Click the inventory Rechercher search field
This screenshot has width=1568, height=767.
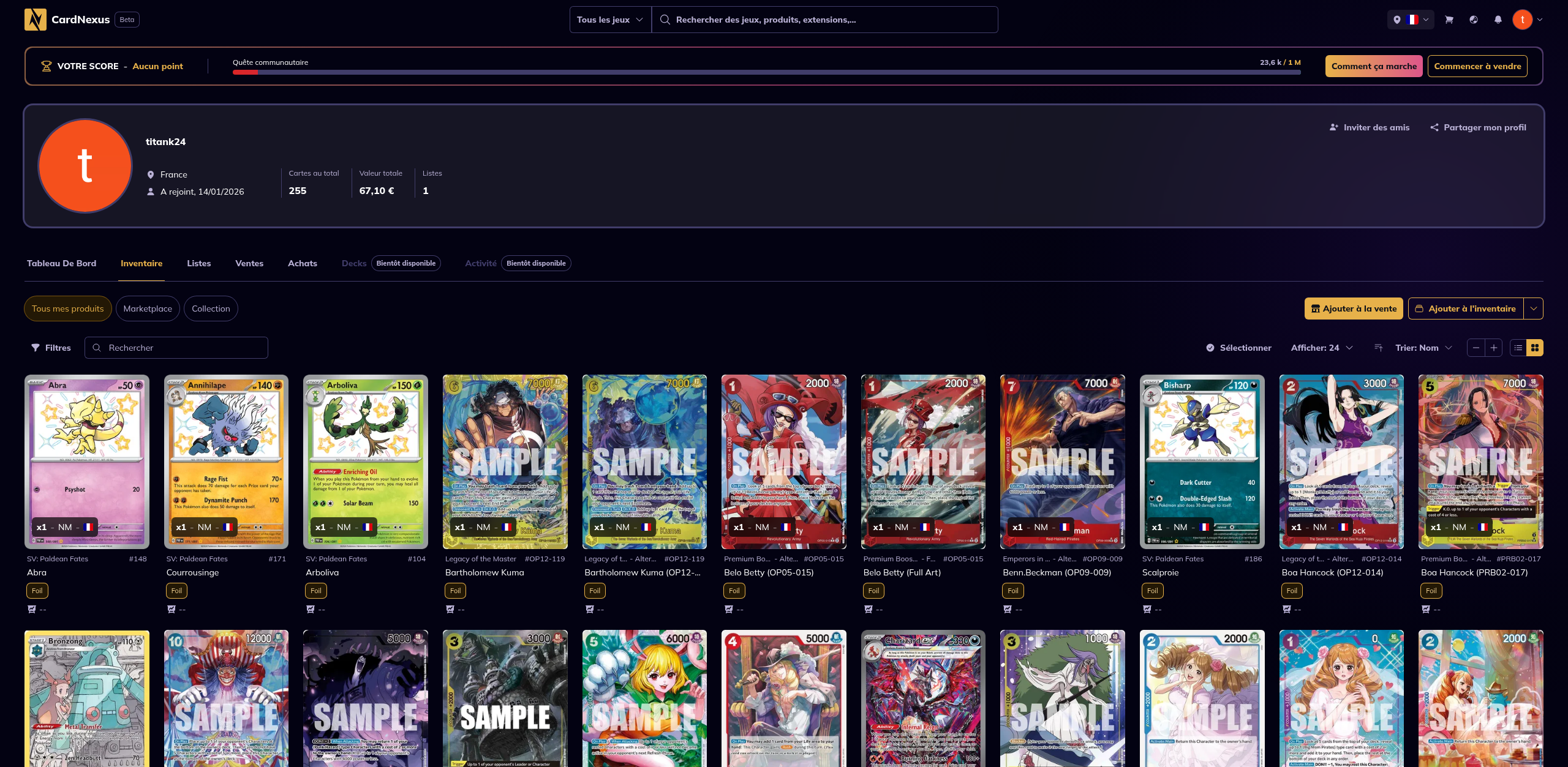click(x=184, y=348)
